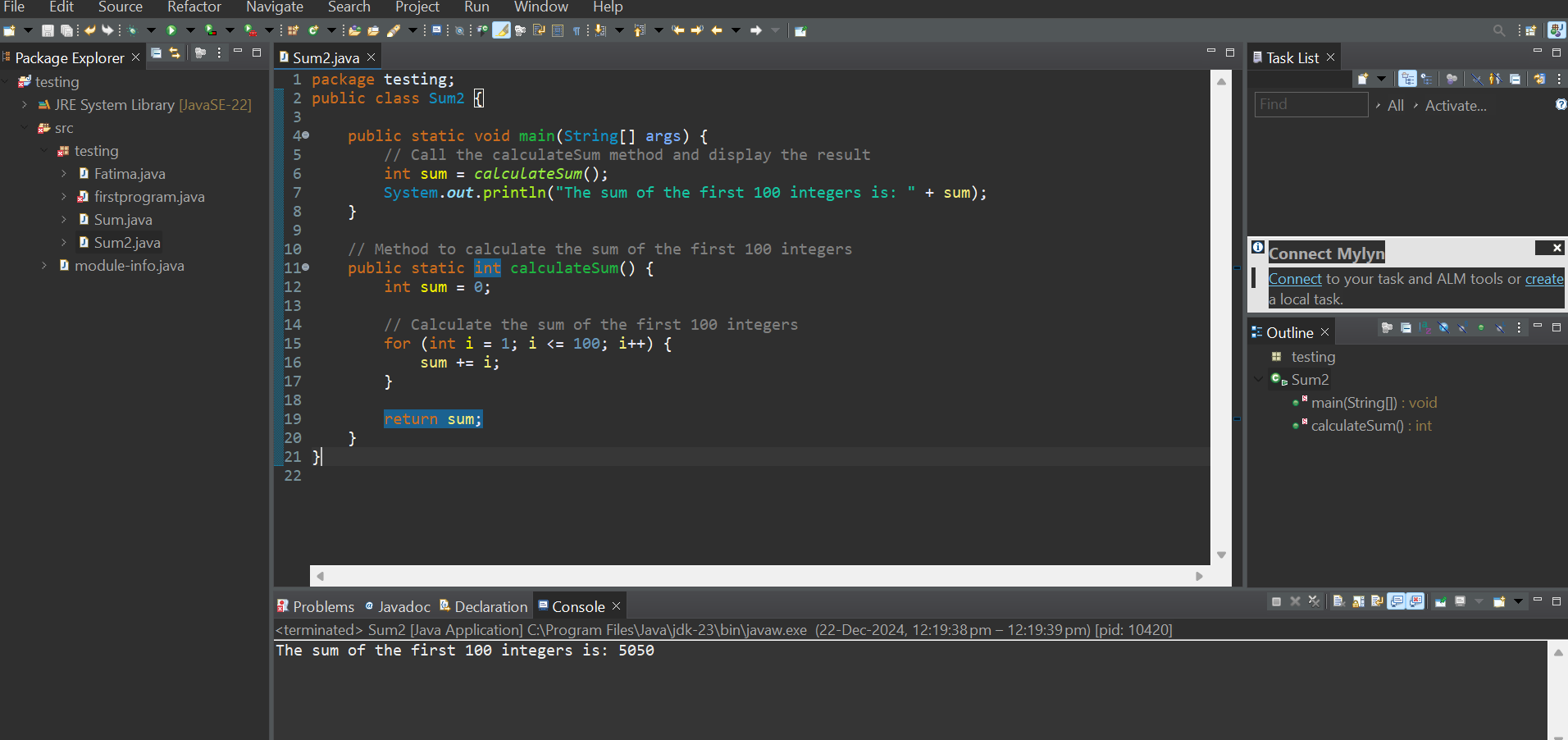Click the New Task icon in Task List
This screenshot has width=1568, height=740.
tap(1363, 79)
